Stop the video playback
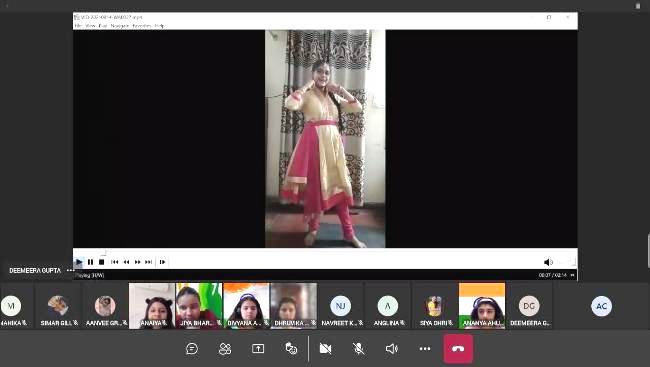 click(x=102, y=262)
